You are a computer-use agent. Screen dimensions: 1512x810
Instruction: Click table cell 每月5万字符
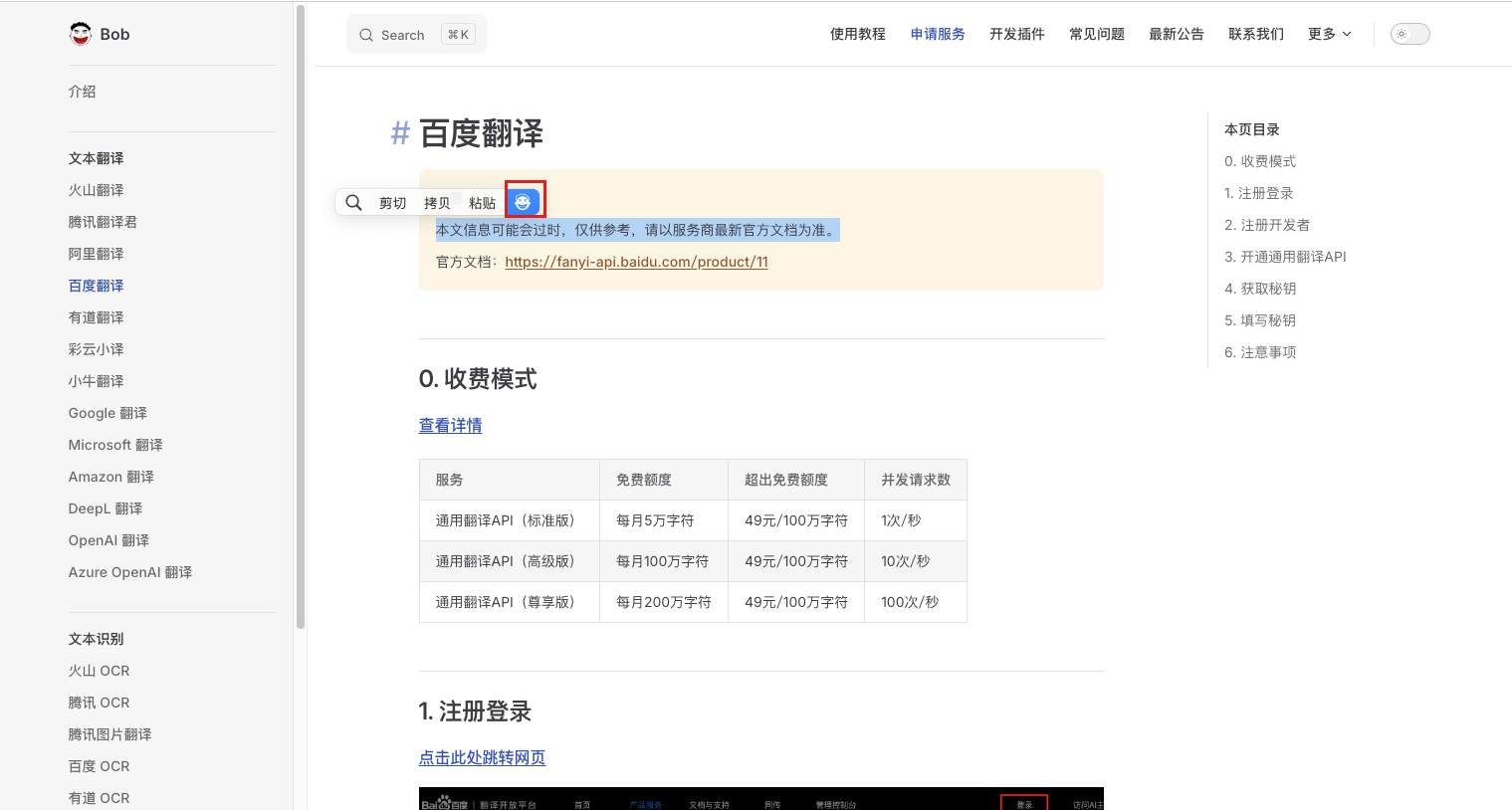point(664,520)
